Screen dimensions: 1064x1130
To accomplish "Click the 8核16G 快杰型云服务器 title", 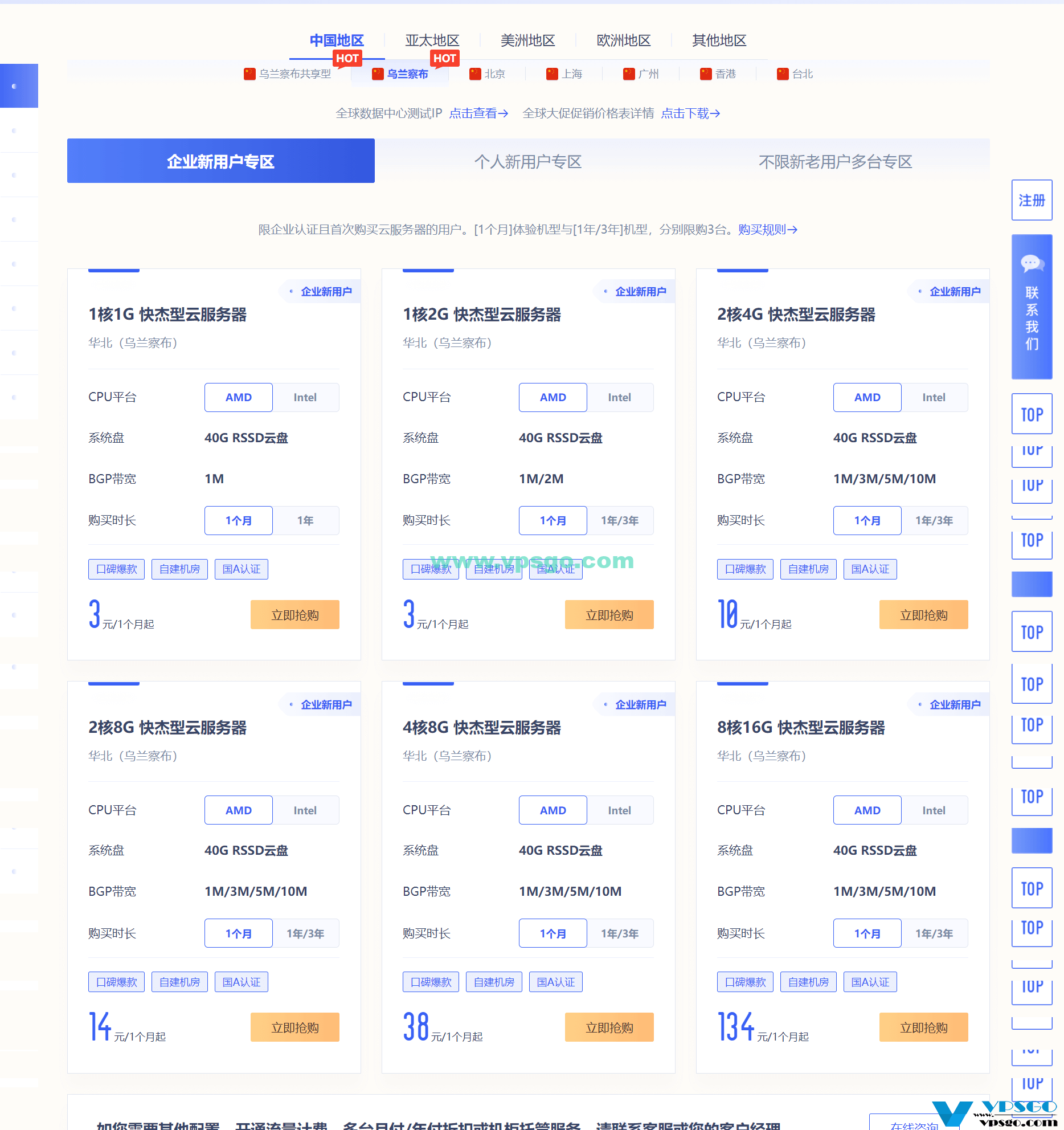I will pos(801,728).
